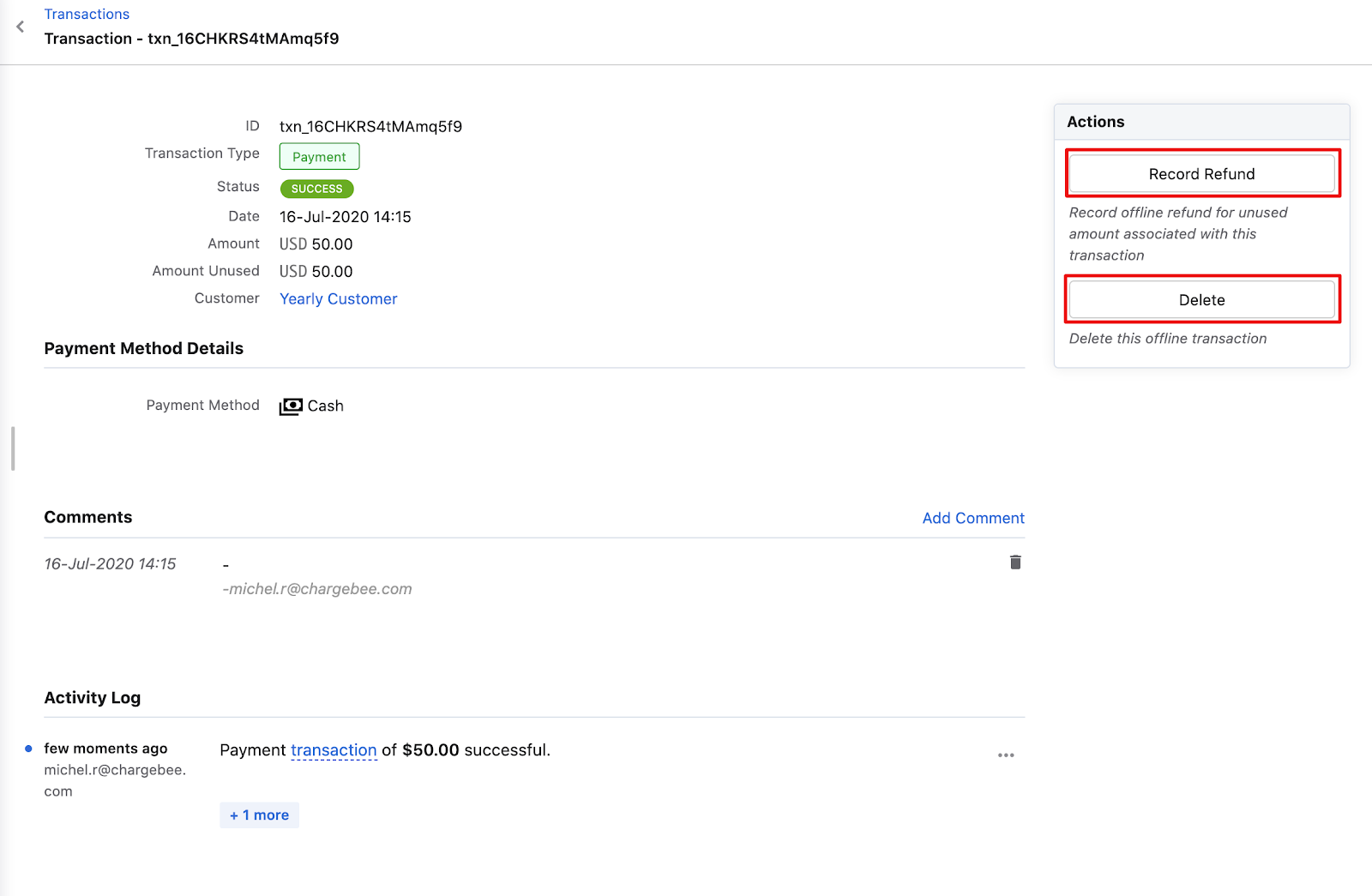Click the Amount Unused USD 50.00 value
1372x896 pixels.
pos(316,272)
